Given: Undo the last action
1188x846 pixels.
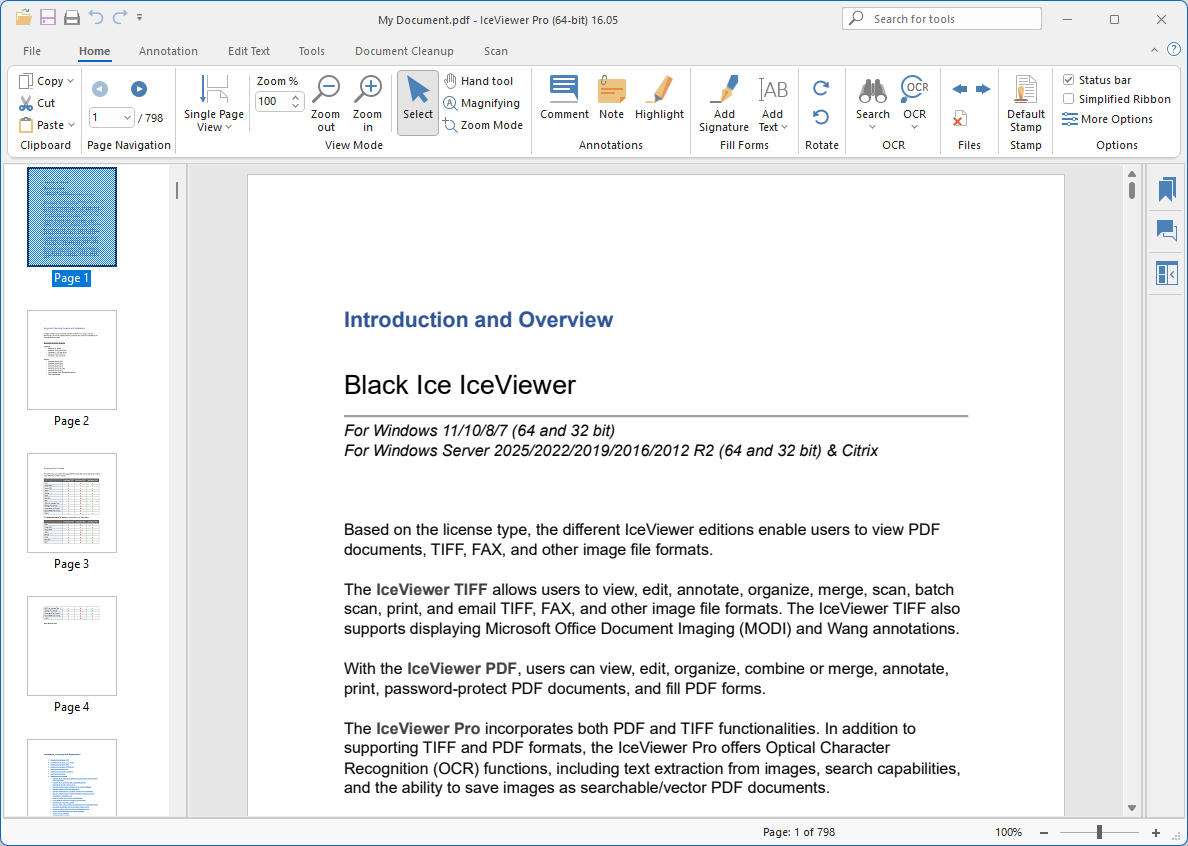Looking at the screenshot, I should [95, 17].
